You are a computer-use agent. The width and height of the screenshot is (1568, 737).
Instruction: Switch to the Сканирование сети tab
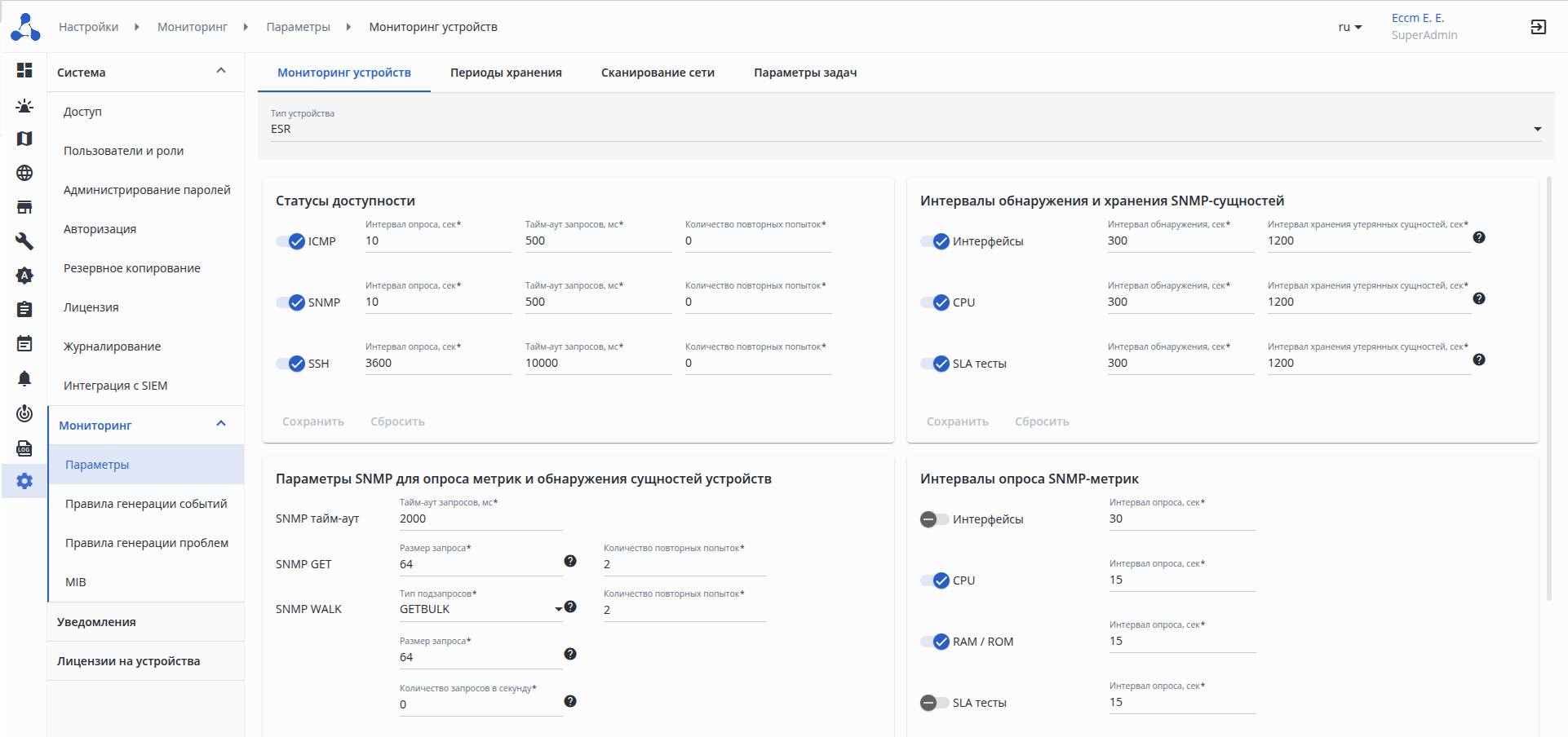658,73
